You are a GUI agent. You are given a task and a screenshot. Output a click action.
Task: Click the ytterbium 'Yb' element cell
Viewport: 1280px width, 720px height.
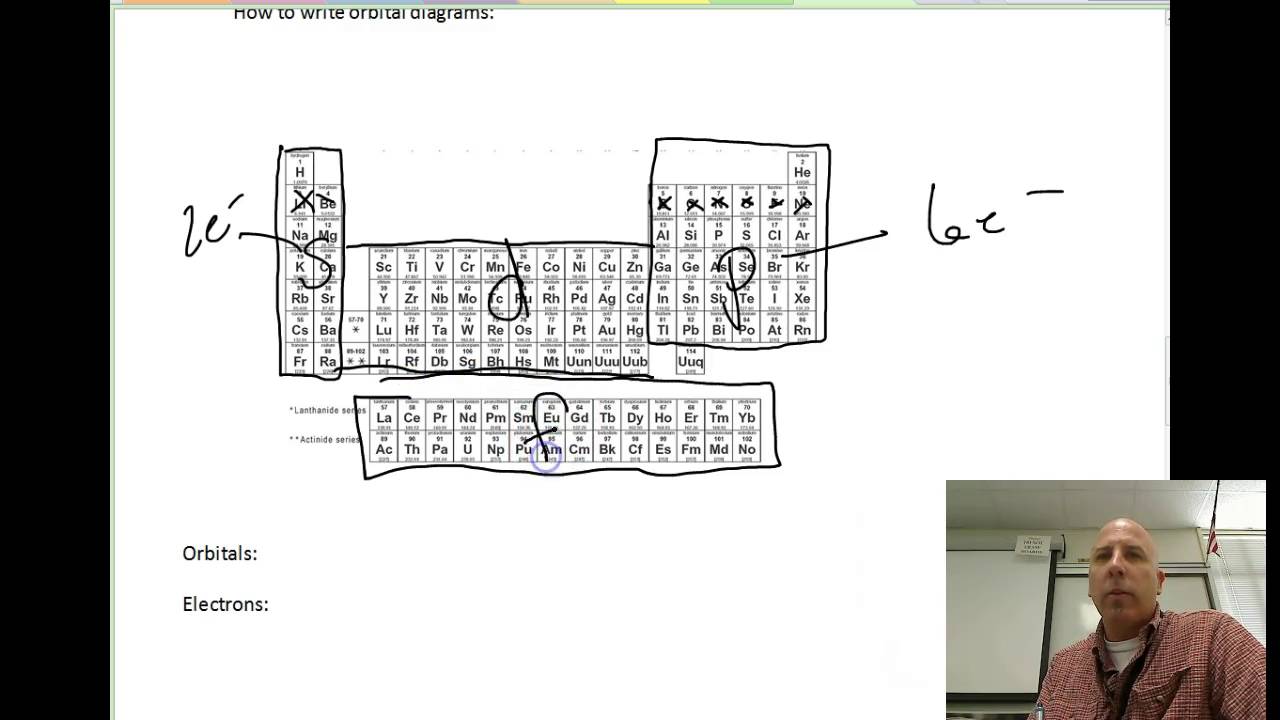747,414
